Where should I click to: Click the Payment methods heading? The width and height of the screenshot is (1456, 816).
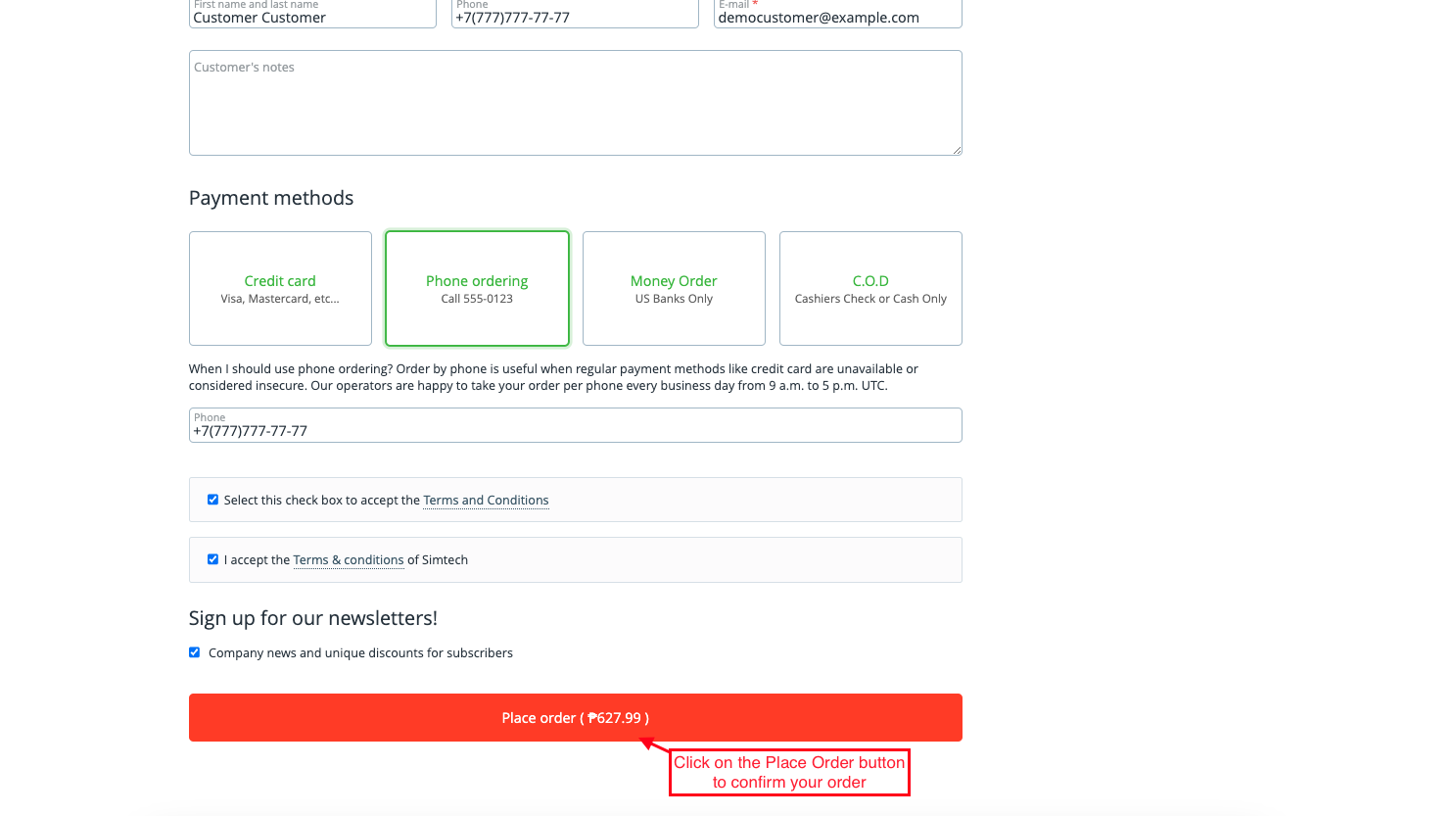tap(271, 198)
